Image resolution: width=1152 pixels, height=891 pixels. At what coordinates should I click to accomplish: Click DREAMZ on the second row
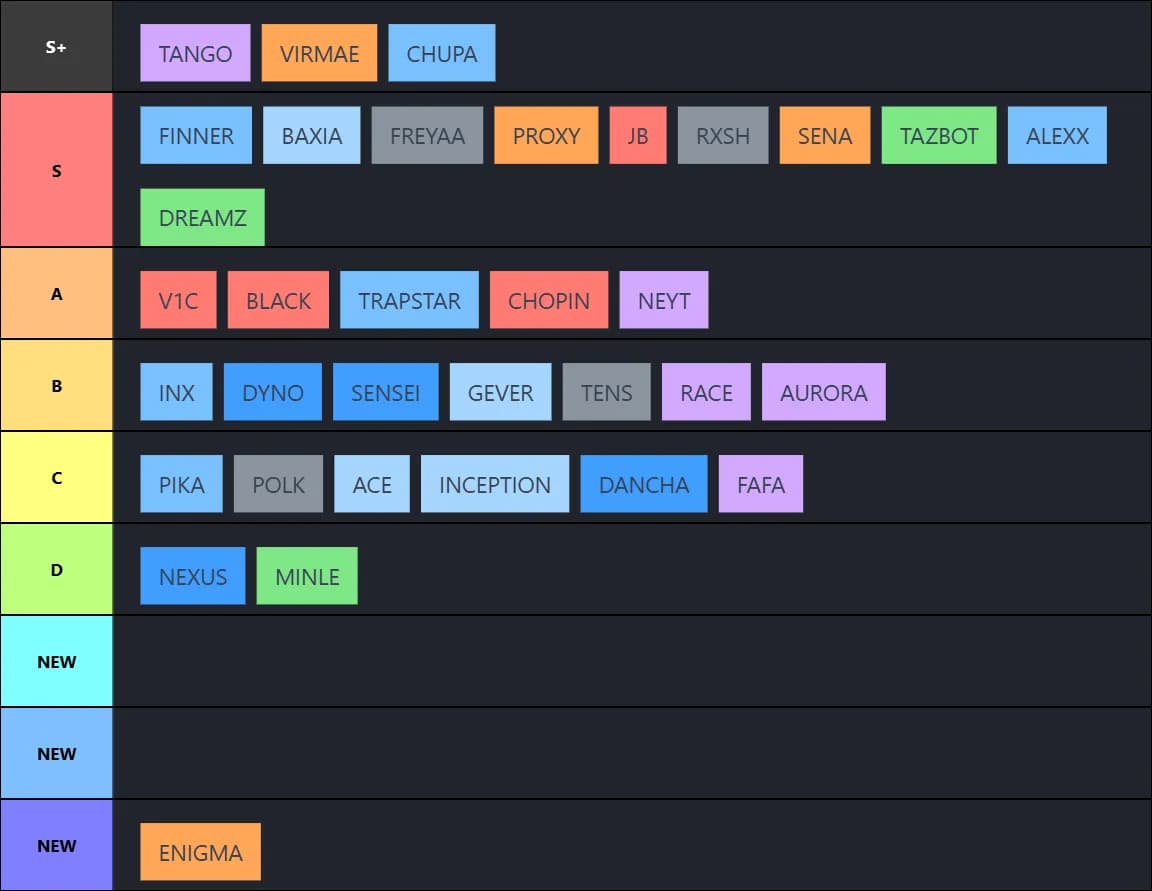pyautogui.click(x=202, y=216)
